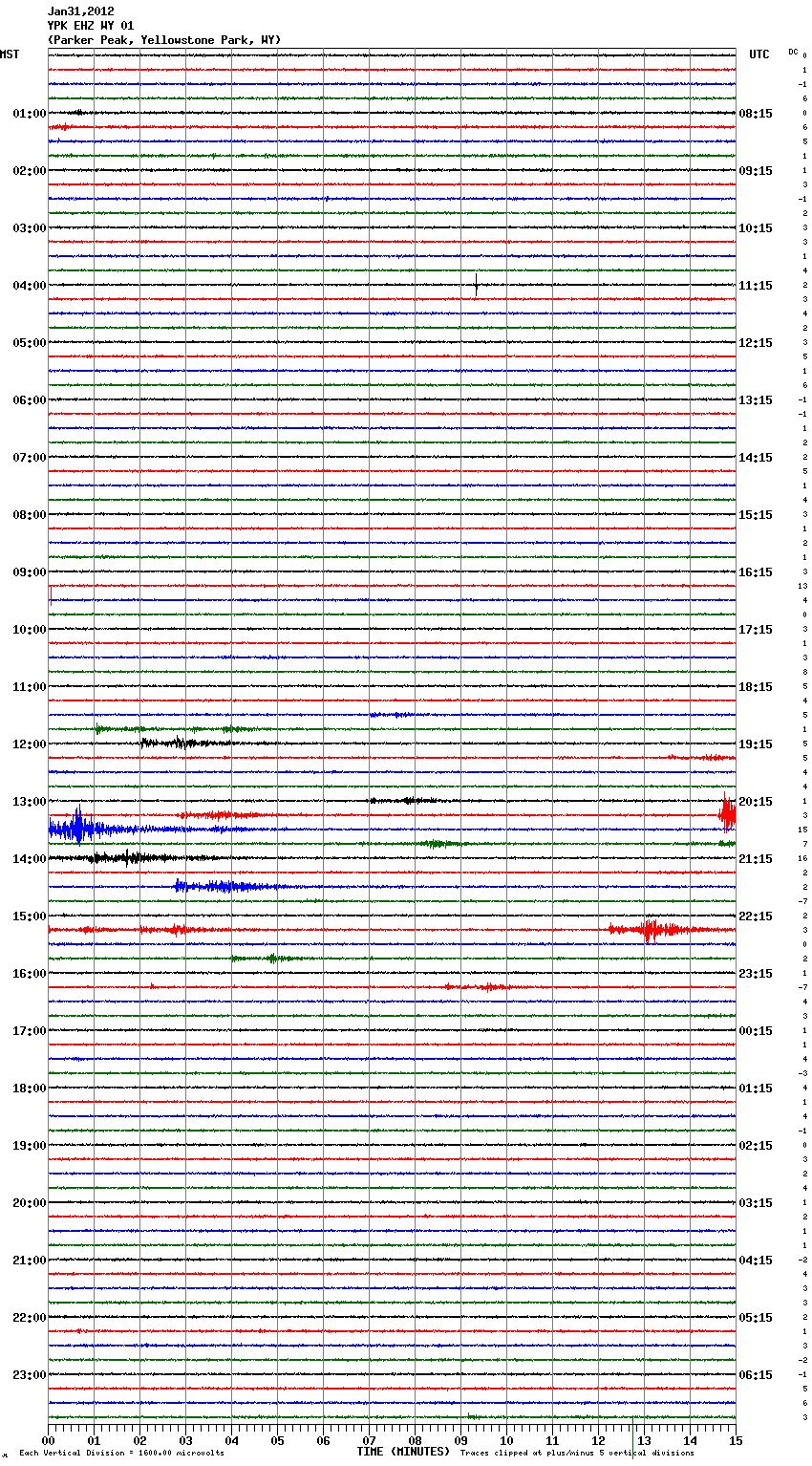The image size is (812, 1466).
Task: Select the 09:00 MST time label
Action: click(x=30, y=572)
